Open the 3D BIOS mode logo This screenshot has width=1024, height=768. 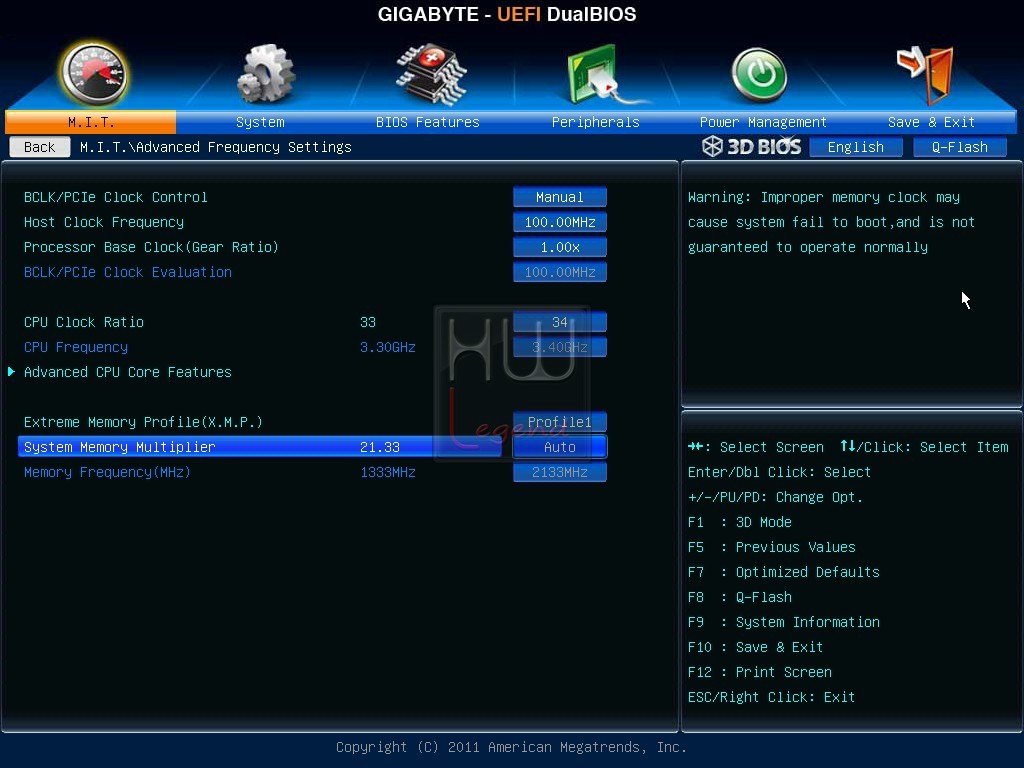click(x=751, y=146)
